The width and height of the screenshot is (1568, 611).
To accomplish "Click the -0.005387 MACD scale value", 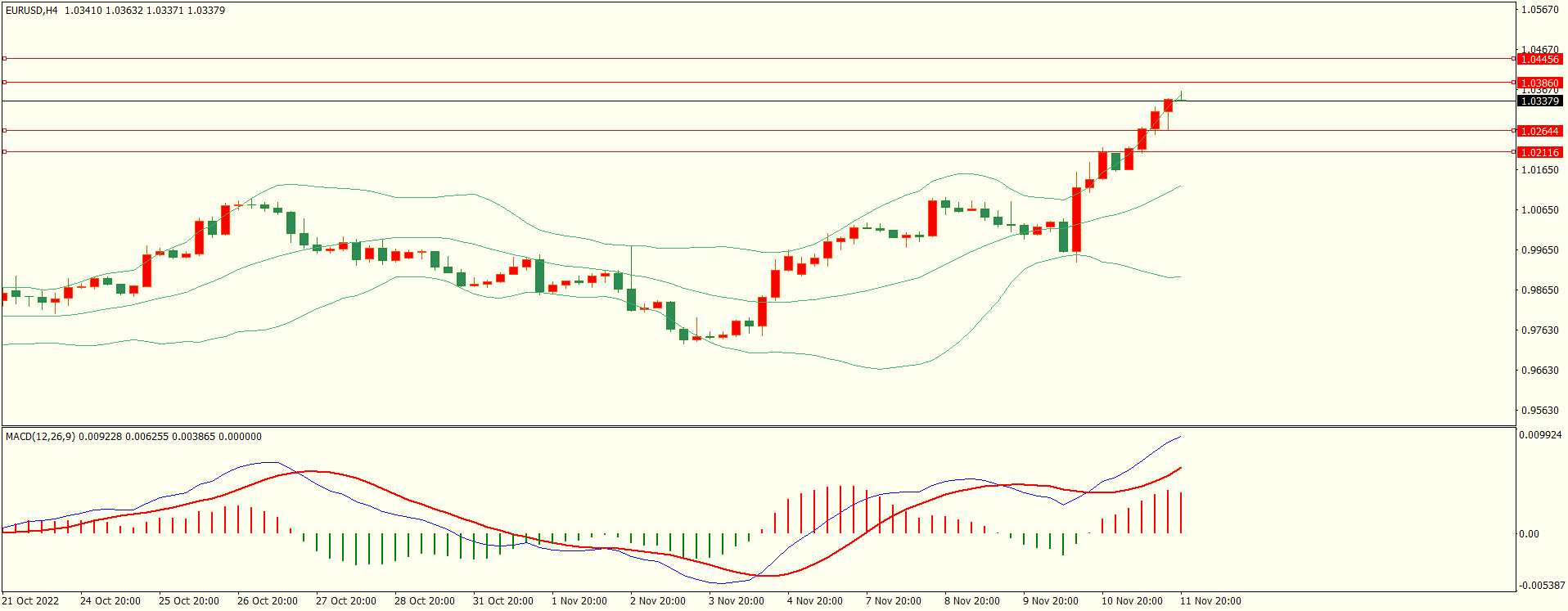I will pos(1542,586).
